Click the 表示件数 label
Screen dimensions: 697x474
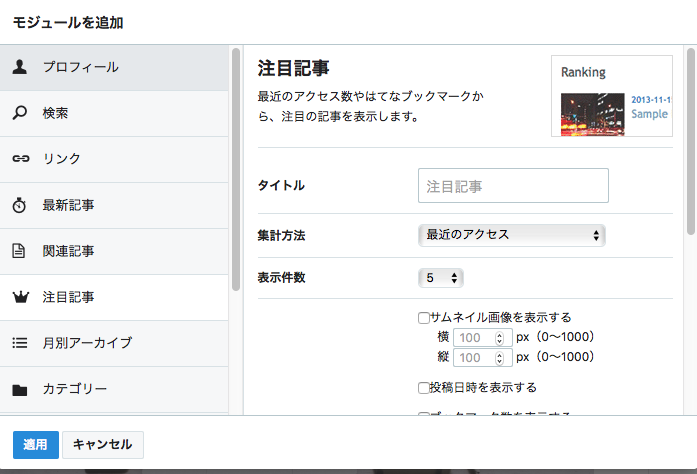(x=281, y=278)
